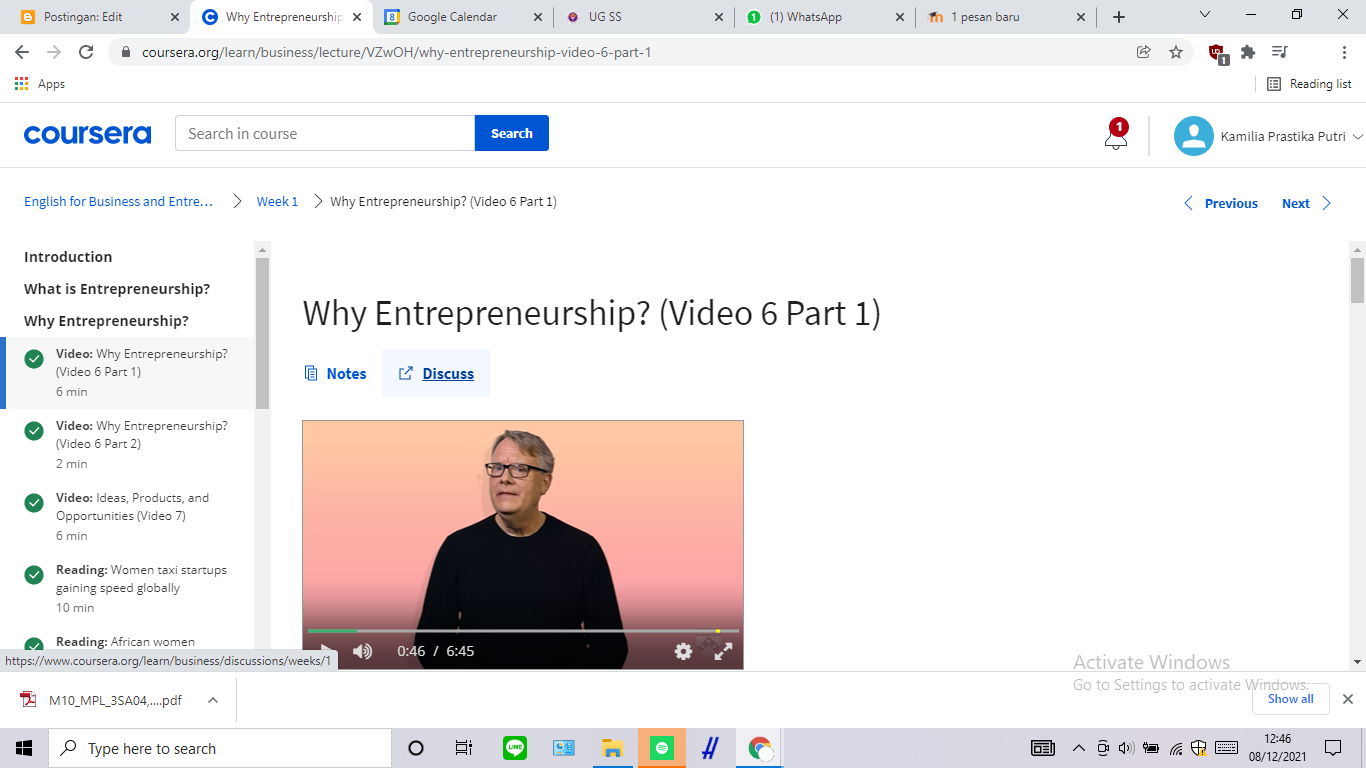Switch to the Google Calendar tab
The width and height of the screenshot is (1366, 768).
pos(463,17)
